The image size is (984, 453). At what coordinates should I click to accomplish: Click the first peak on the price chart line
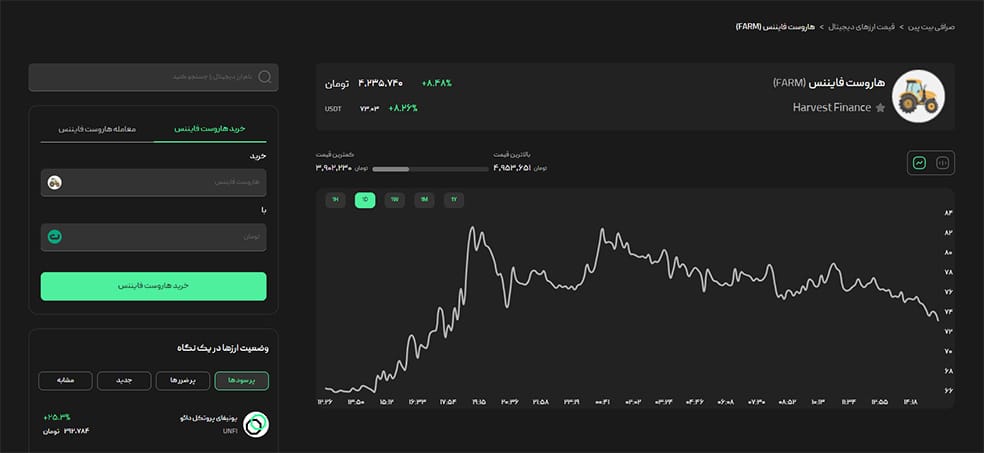tap(472, 228)
